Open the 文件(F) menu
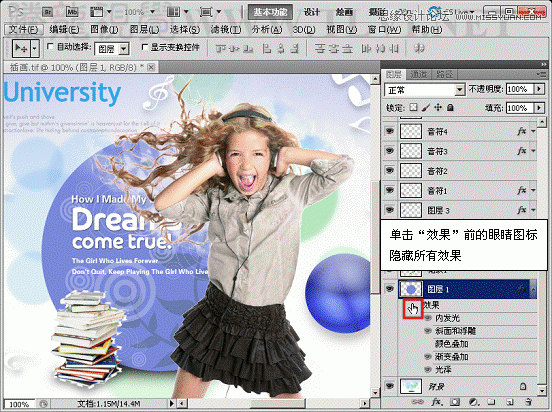Image resolution: width=552 pixels, height=412 pixels. tap(24, 30)
